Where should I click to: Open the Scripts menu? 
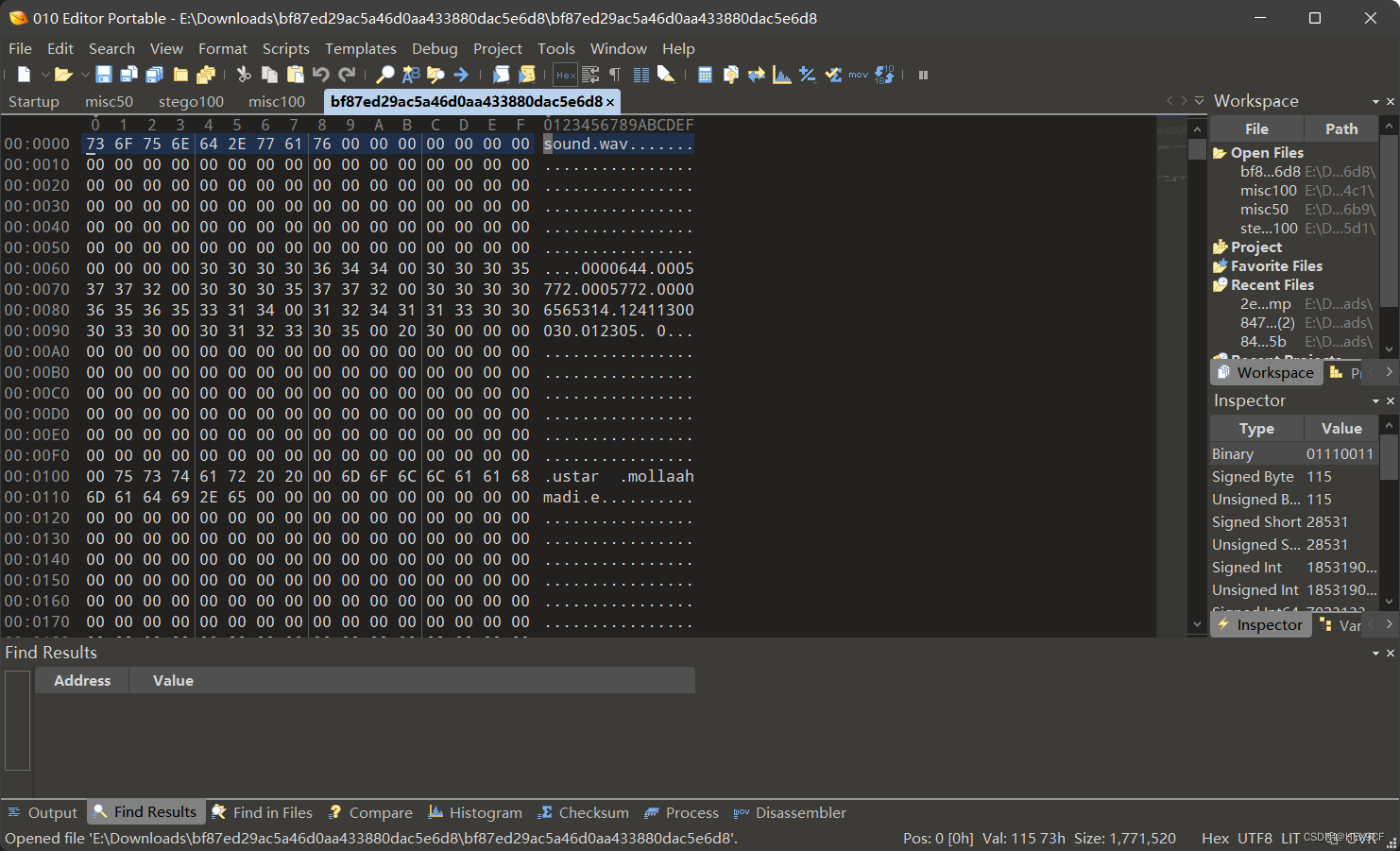coord(285,48)
